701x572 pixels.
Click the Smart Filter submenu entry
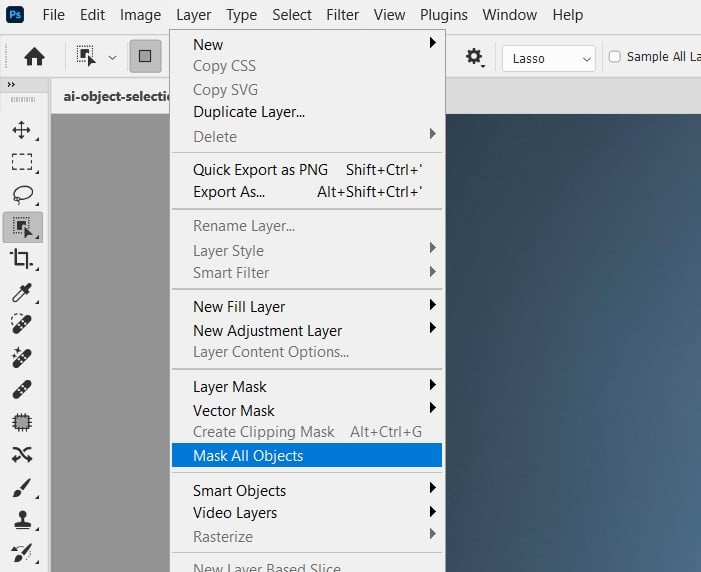[x=307, y=272]
